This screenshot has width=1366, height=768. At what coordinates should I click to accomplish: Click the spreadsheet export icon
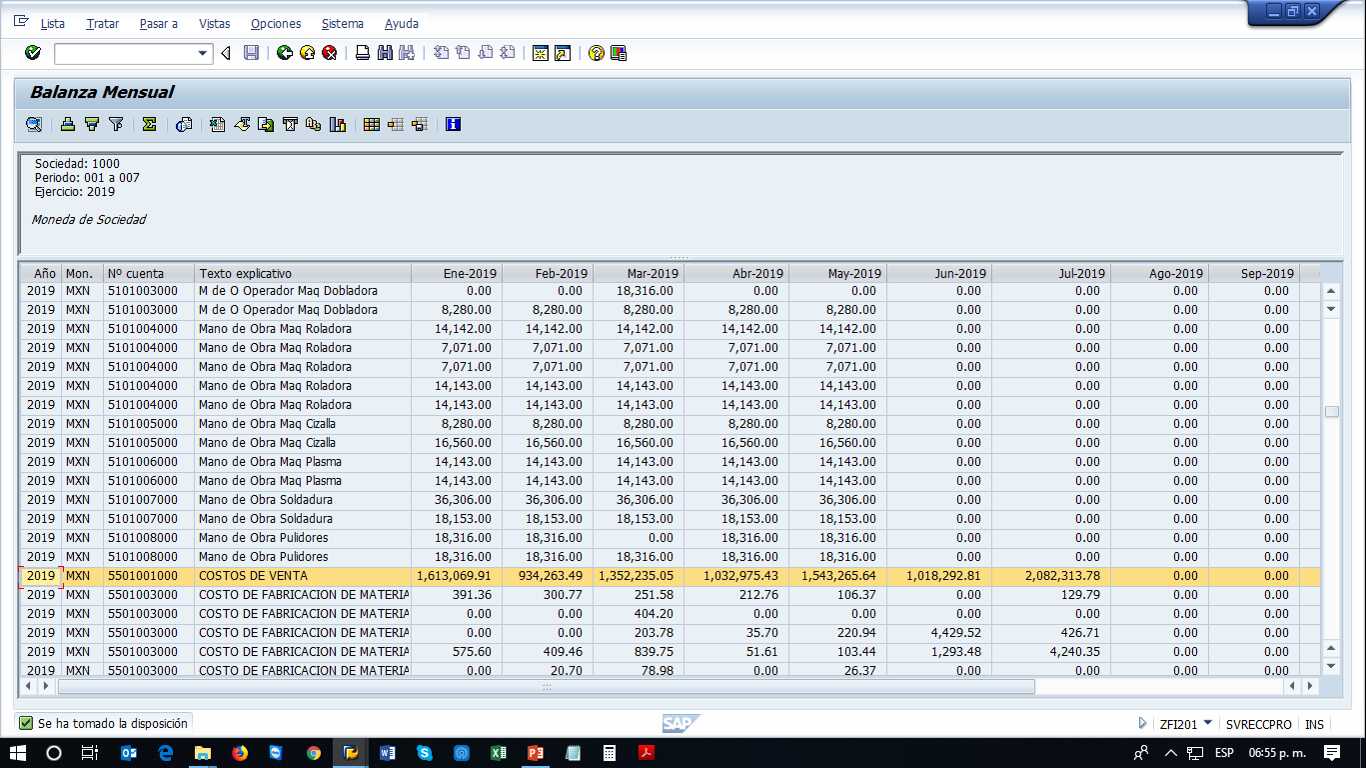point(218,124)
